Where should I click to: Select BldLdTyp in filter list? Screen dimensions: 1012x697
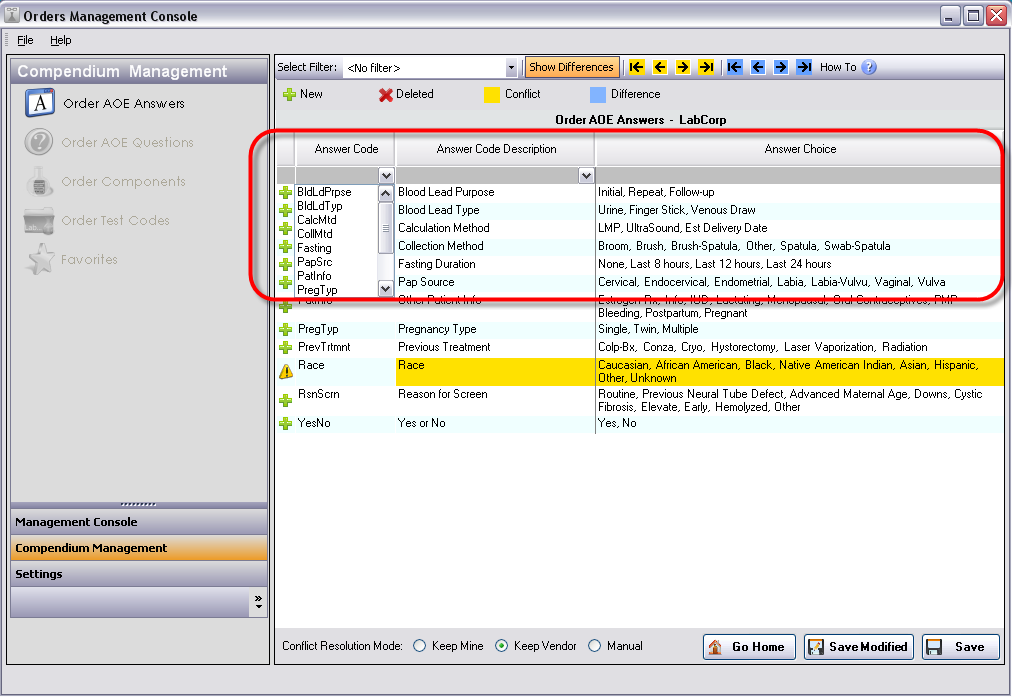click(x=336, y=207)
